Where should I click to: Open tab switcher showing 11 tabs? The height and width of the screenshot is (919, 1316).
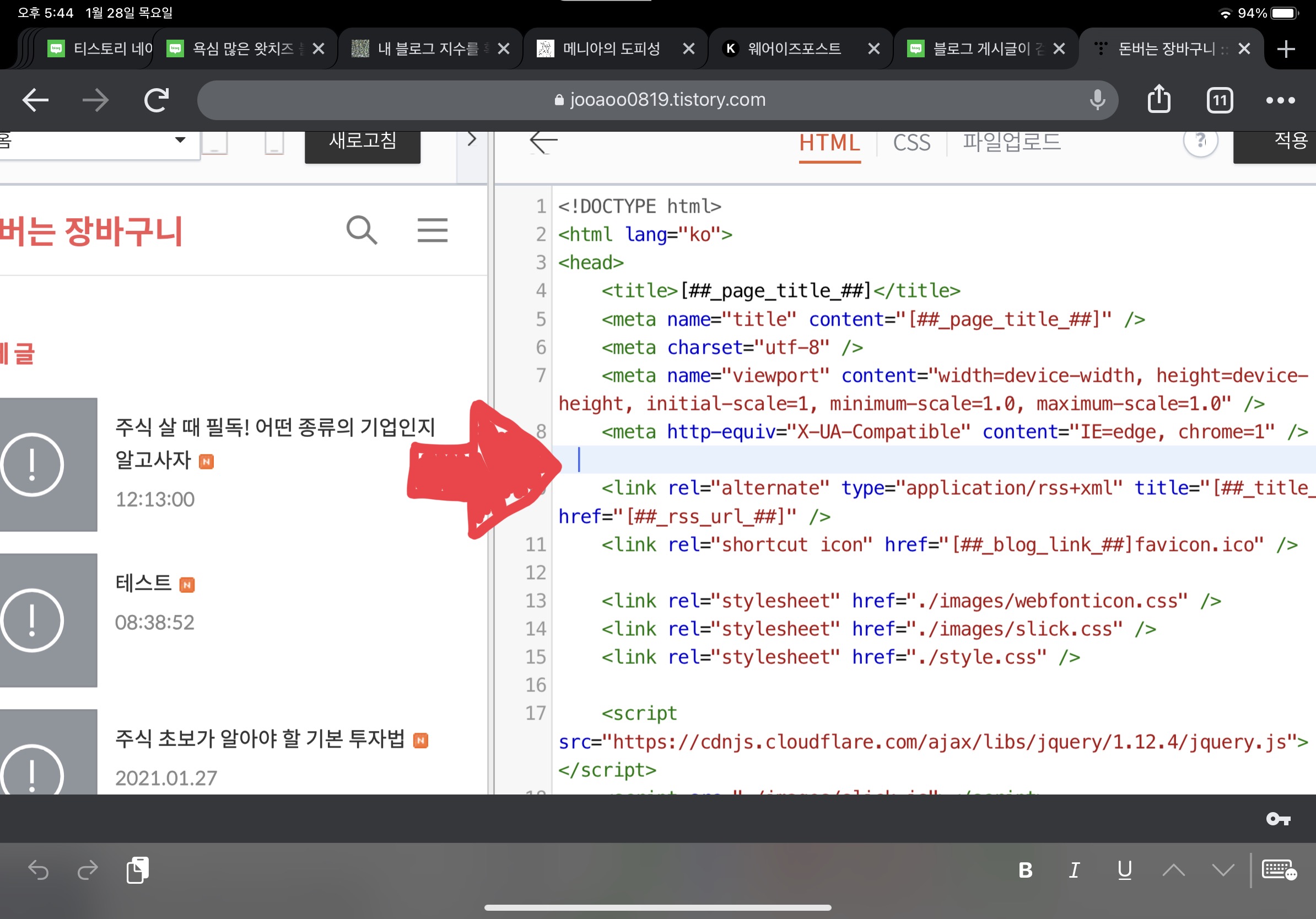pyautogui.click(x=1220, y=100)
